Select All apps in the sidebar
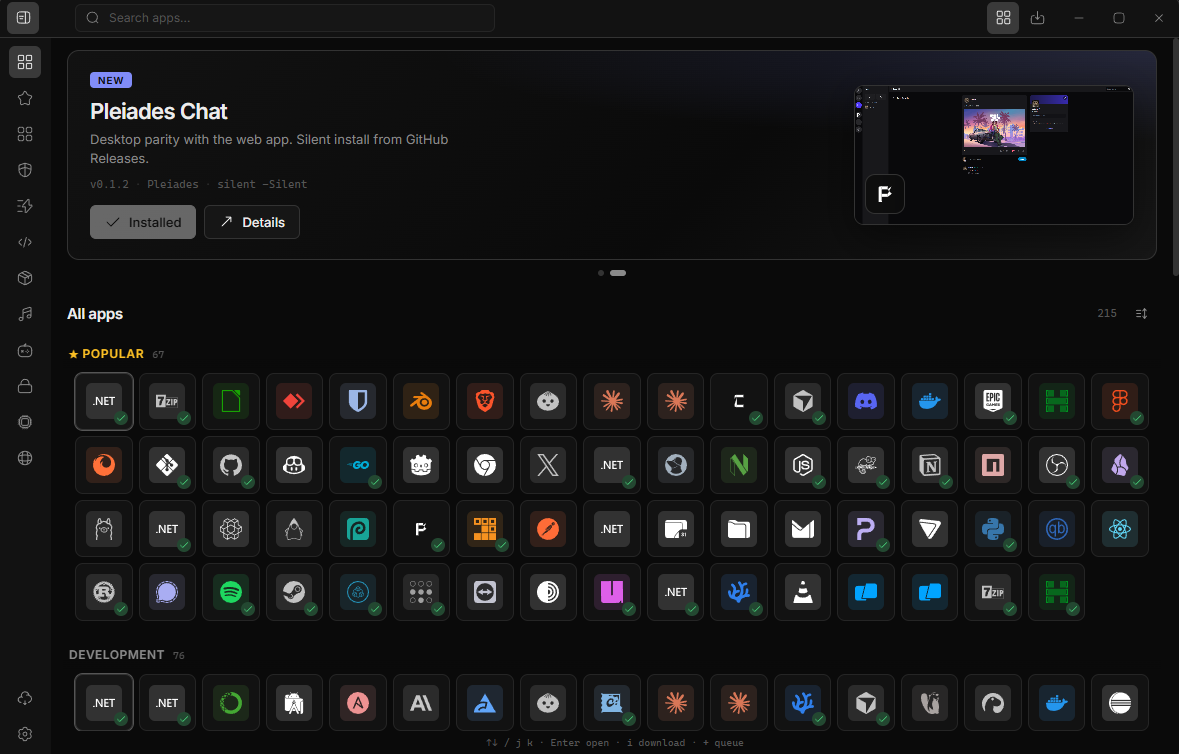Screen dimensions: 1179x754 (25, 62)
